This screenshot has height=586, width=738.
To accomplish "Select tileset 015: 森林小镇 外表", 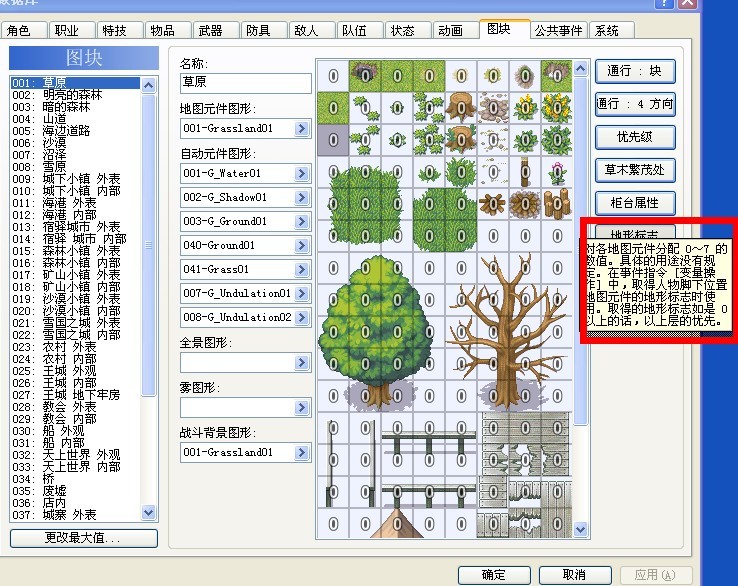I will click(75, 251).
